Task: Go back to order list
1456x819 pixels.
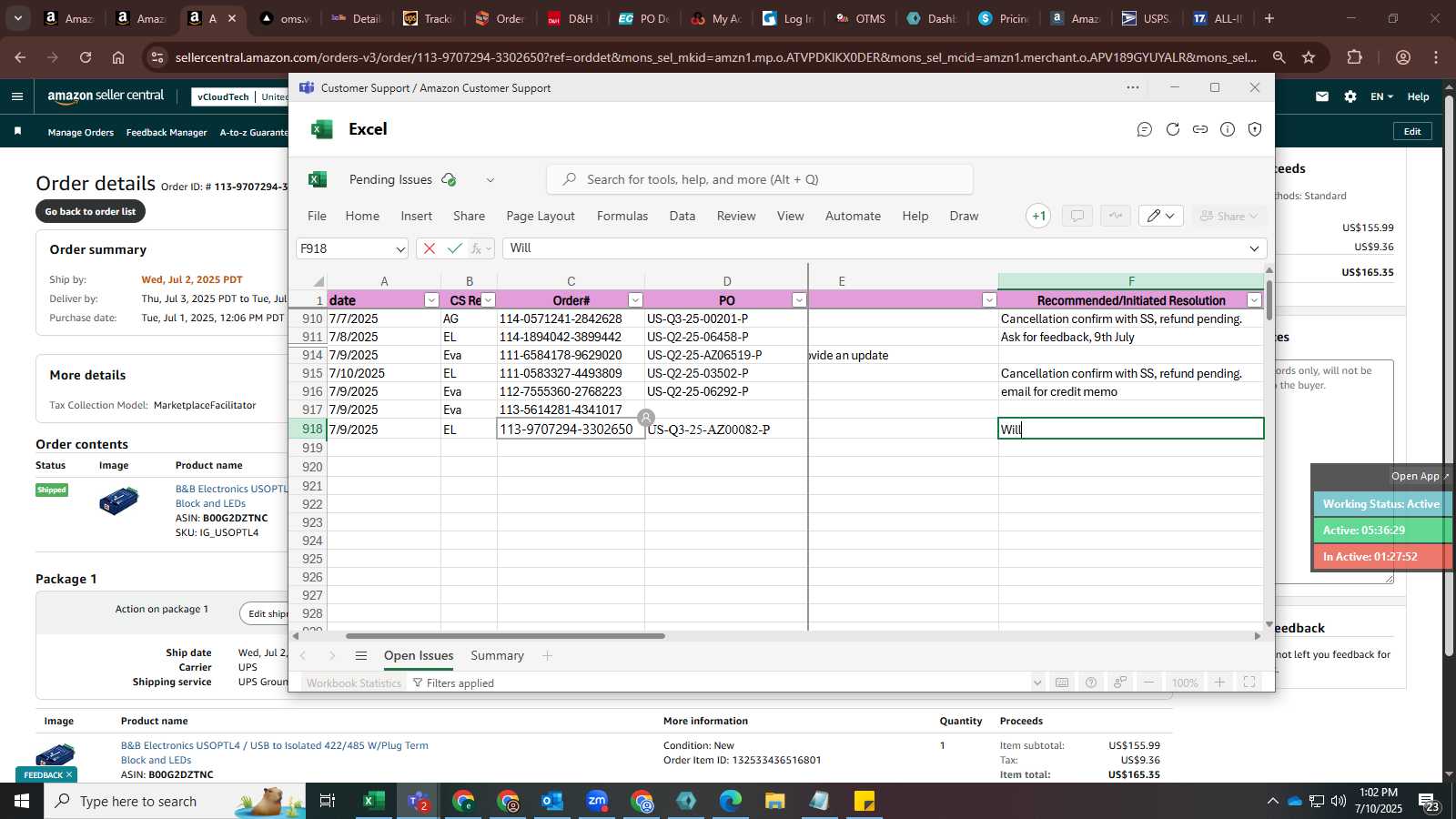Action: (x=90, y=211)
